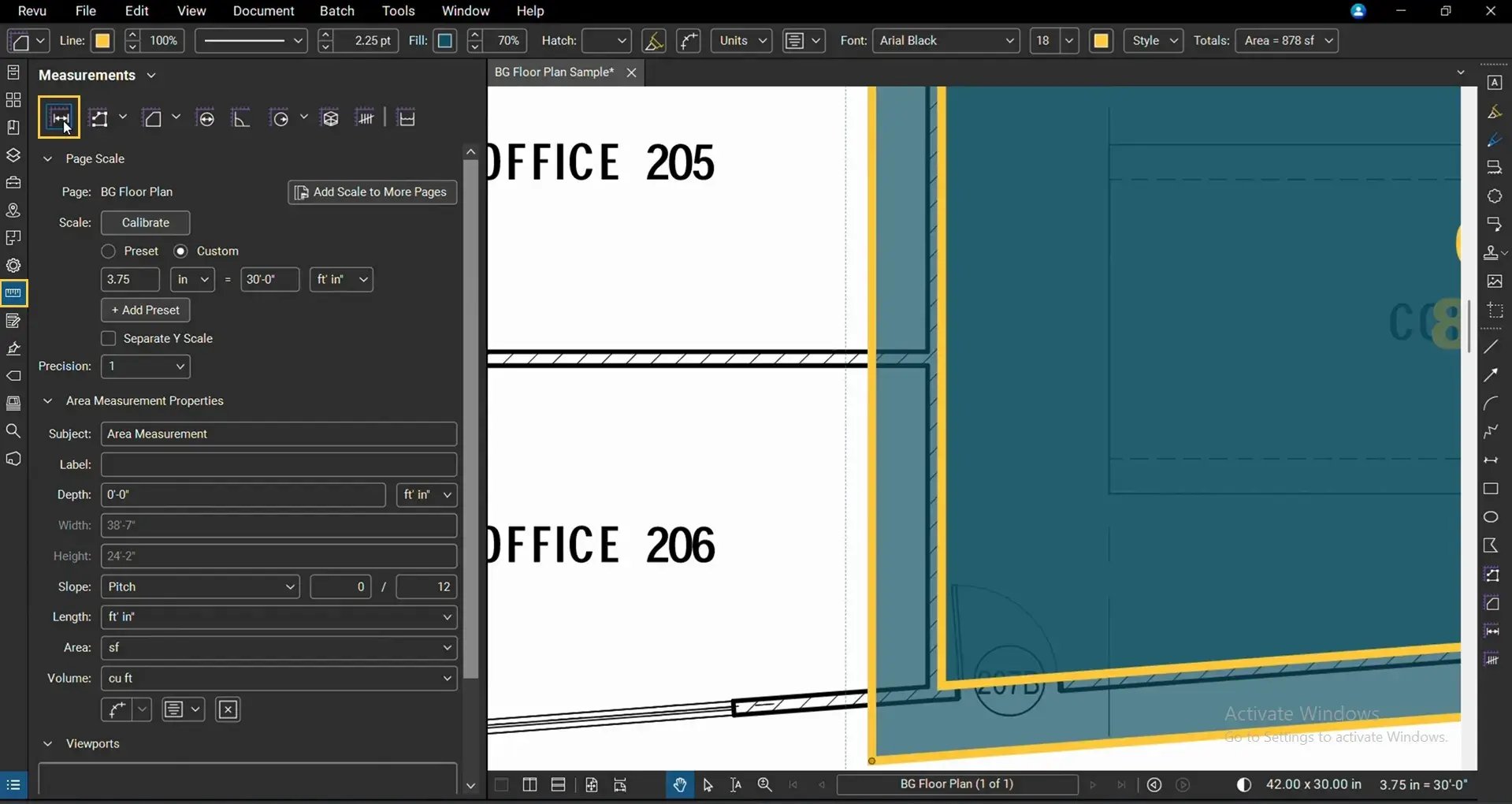This screenshot has height=804, width=1512.
Task: Select the Highlight tool in right toolbar
Action: click(1495, 112)
